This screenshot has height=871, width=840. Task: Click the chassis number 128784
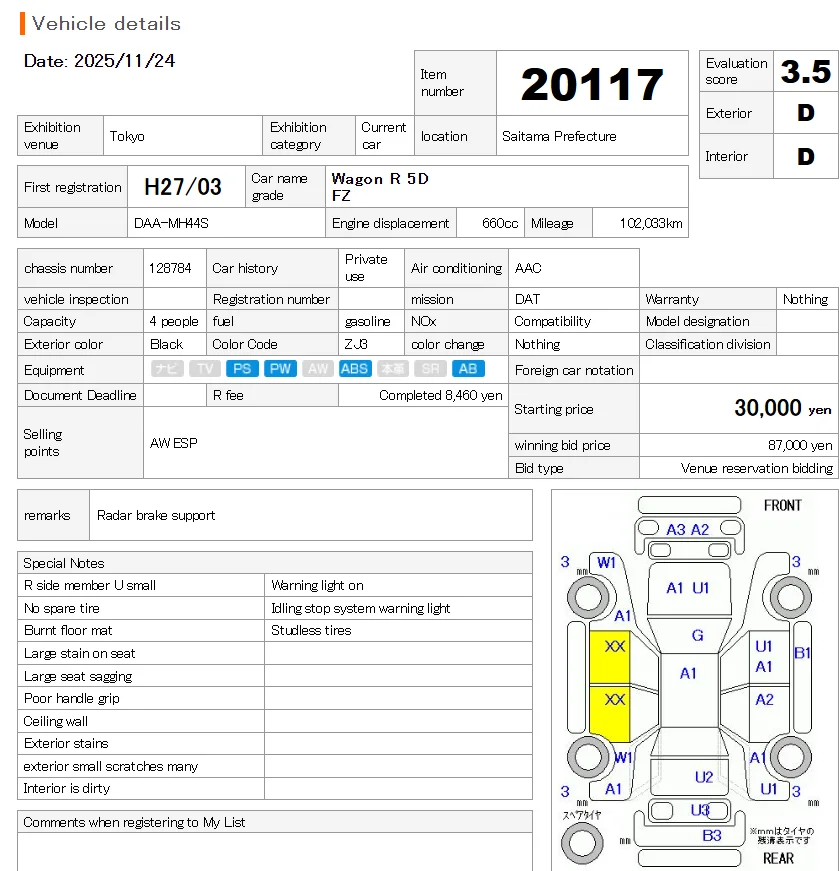[170, 268]
